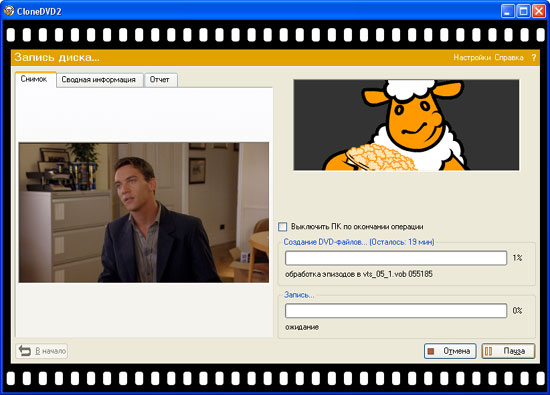Open Настройки link in header
The image size is (550, 395).
pyautogui.click(x=472, y=58)
